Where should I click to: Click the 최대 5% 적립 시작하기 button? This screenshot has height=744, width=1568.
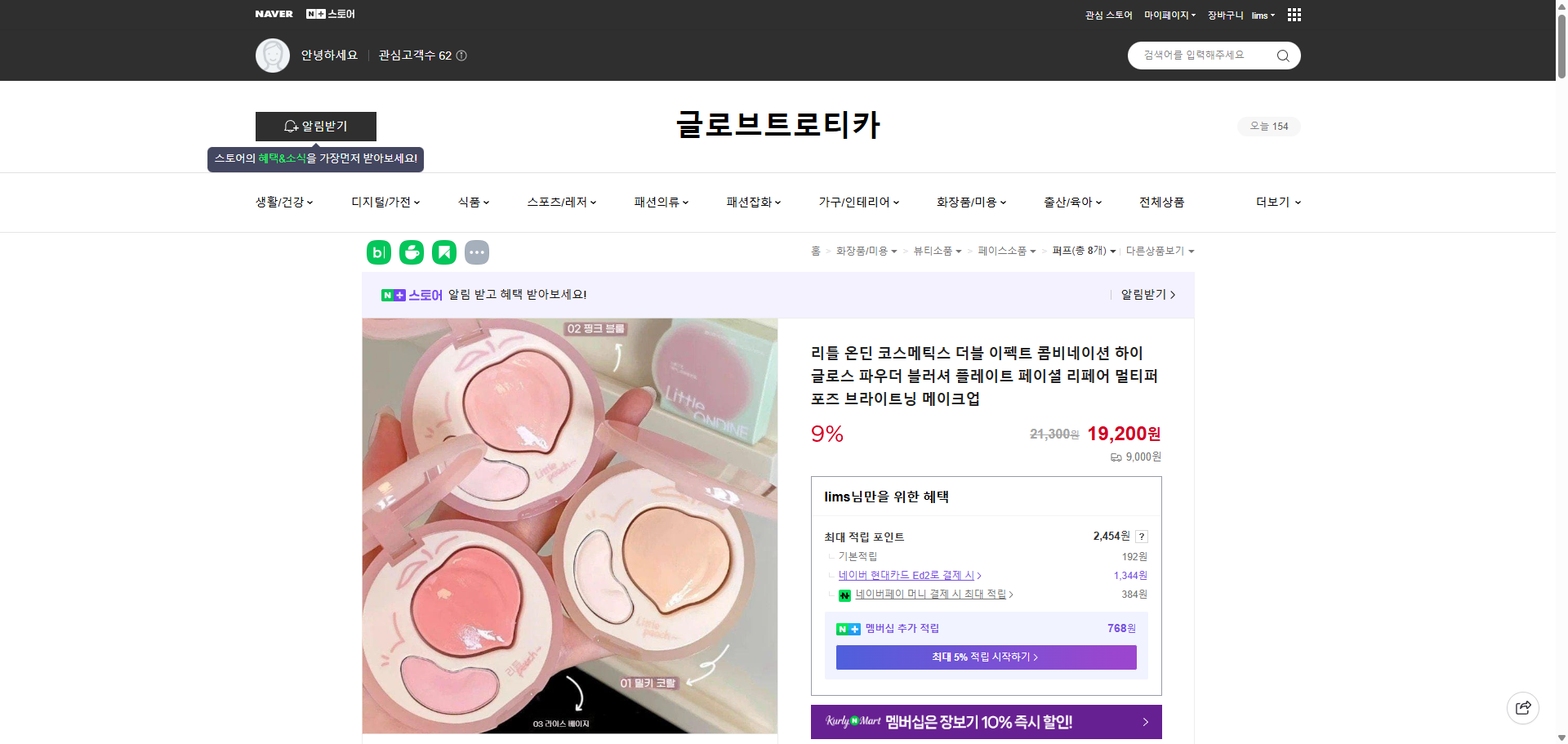(x=985, y=657)
